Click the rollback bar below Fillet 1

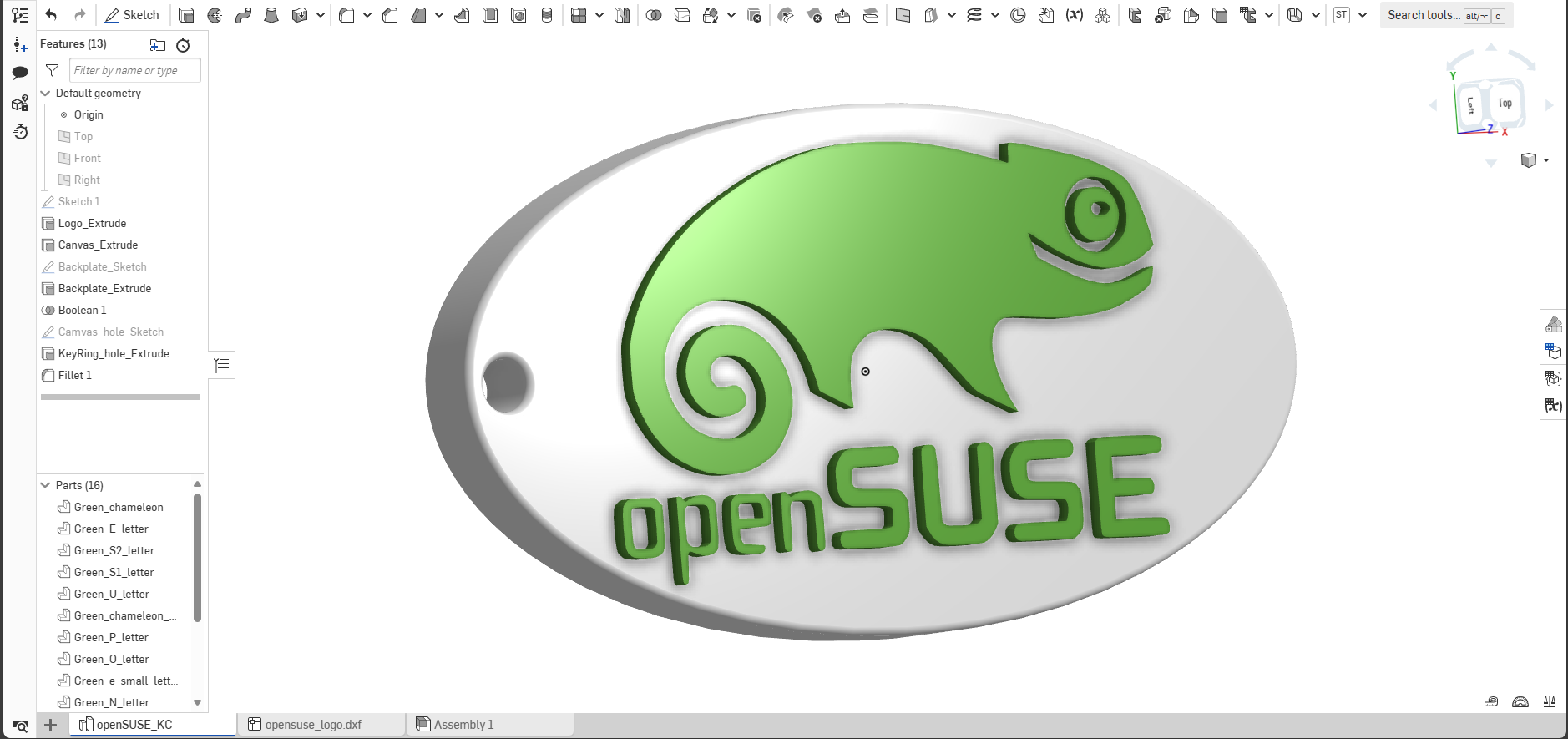(120, 397)
